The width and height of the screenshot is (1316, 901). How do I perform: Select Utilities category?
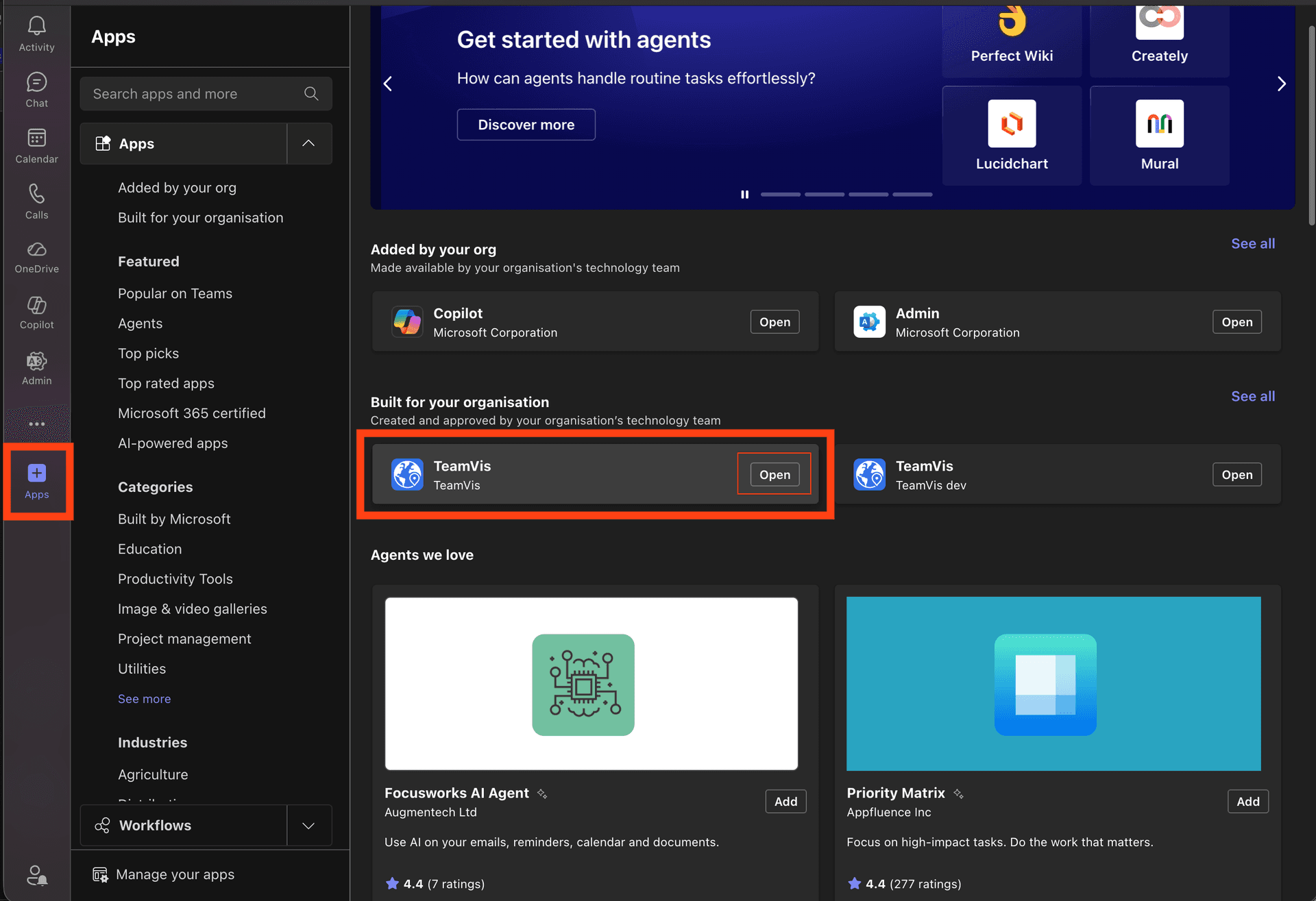point(141,669)
